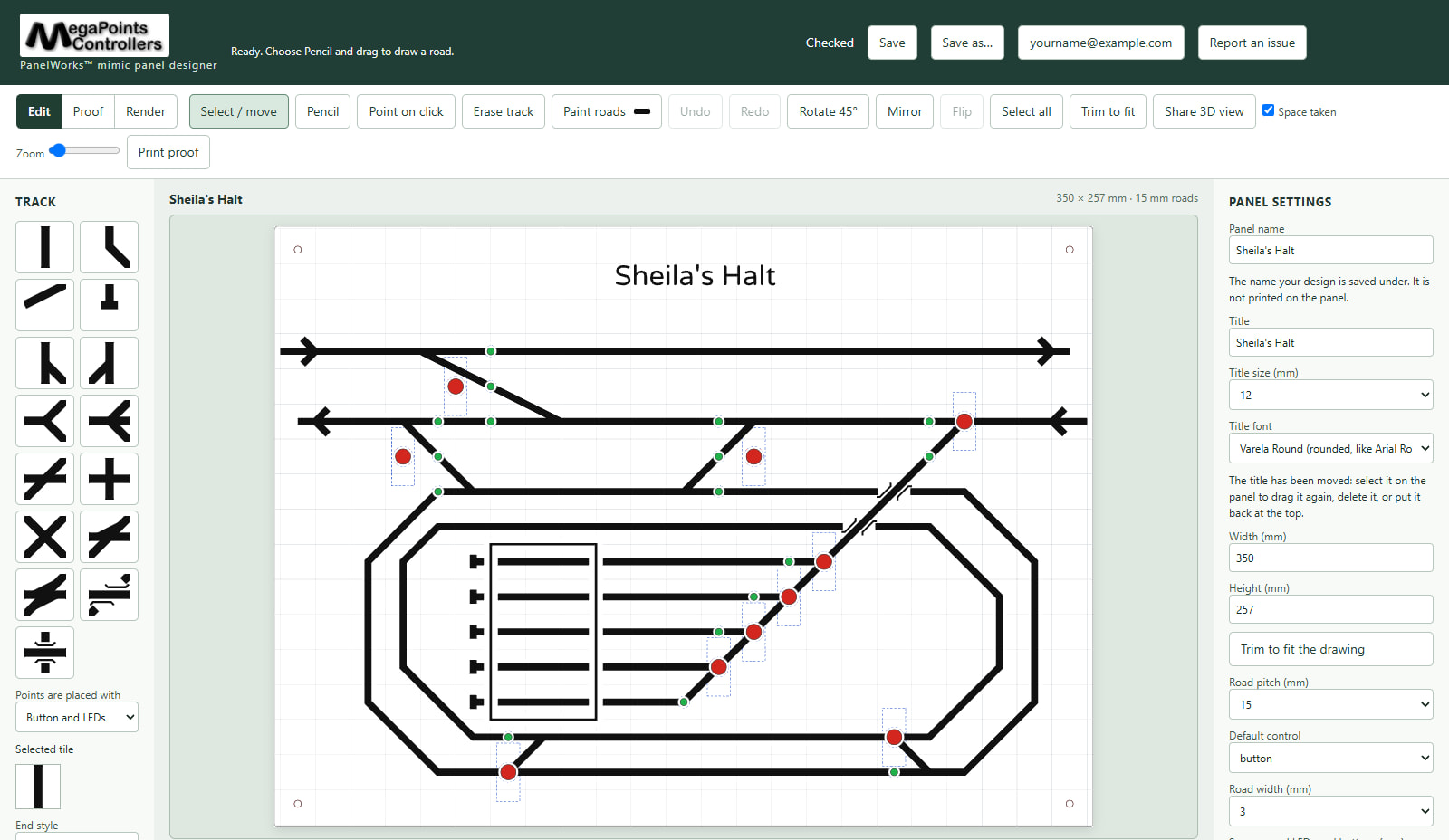Viewport: 1449px width, 840px height.
Task: Click the Width (mm) input field
Action: pos(1330,558)
